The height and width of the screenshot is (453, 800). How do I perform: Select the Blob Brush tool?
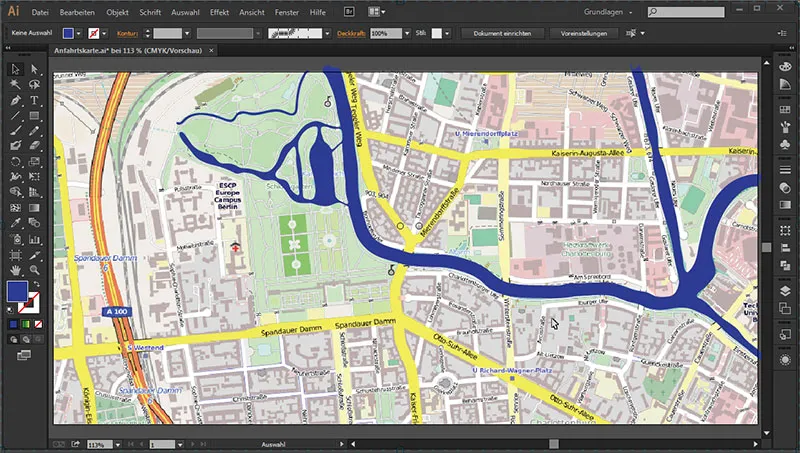pyautogui.click(x=15, y=146)
